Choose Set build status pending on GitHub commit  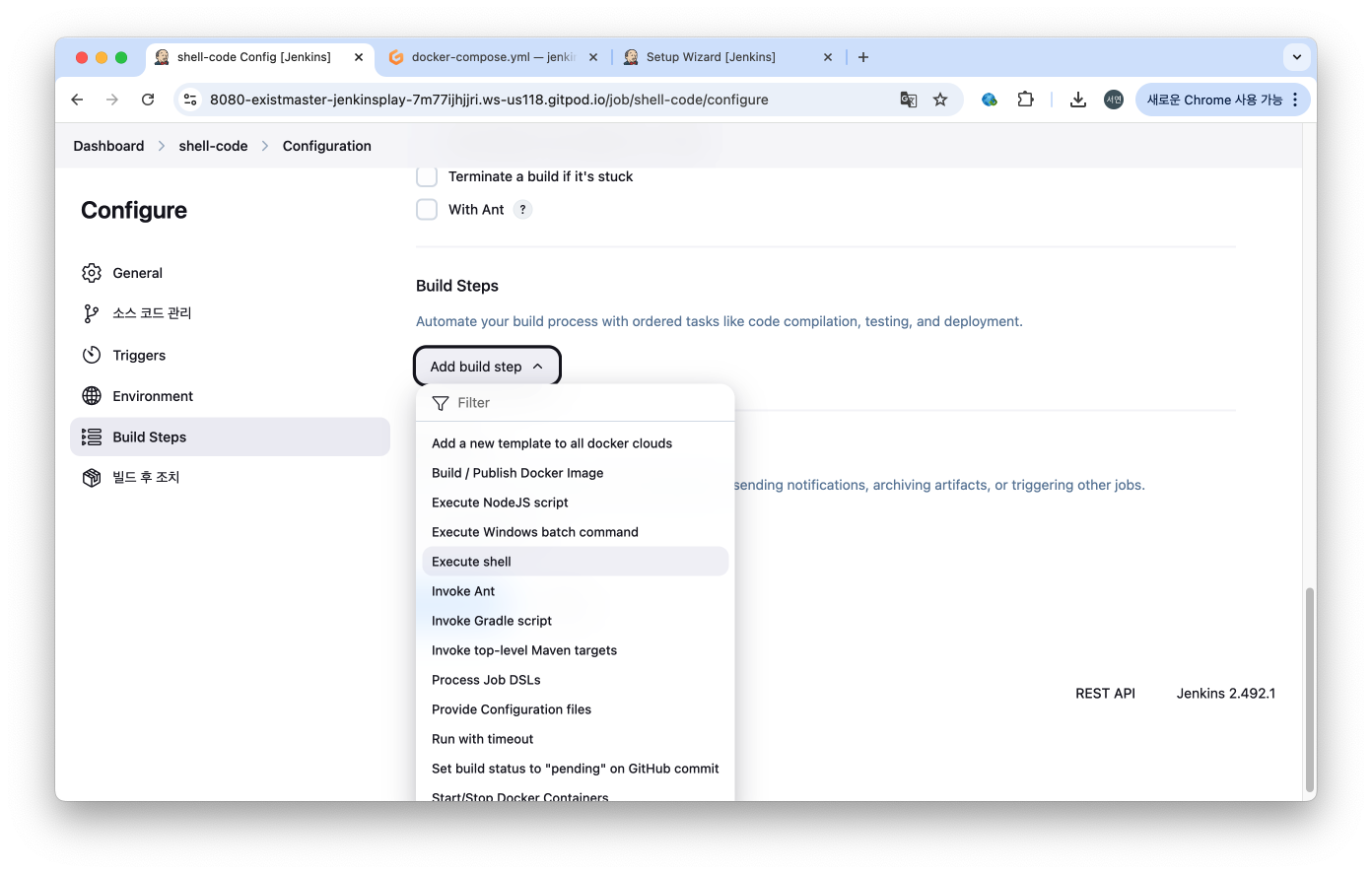[x=575, y=769]
